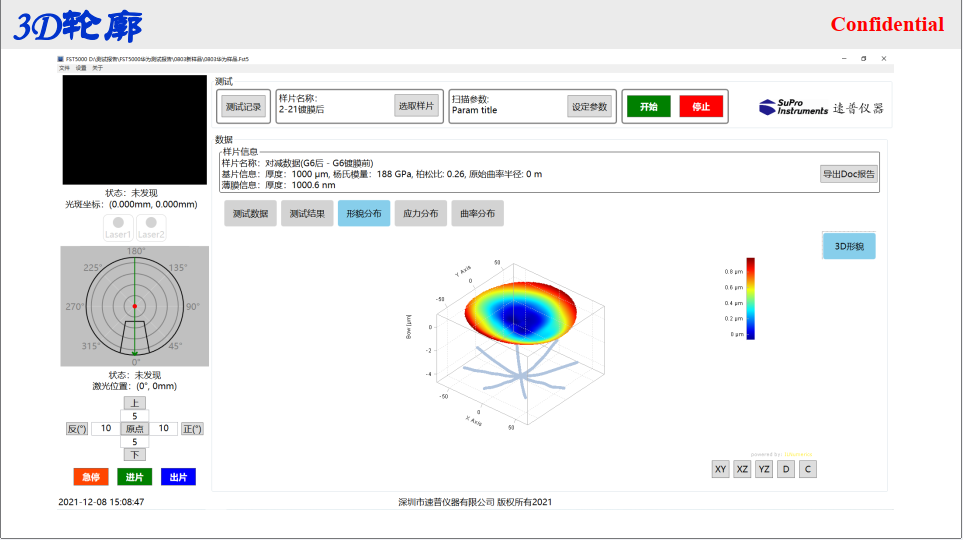Click the D plot view button
Image resolution: width=963 pixels, height=540 pixels.
[x=786, y=469]
